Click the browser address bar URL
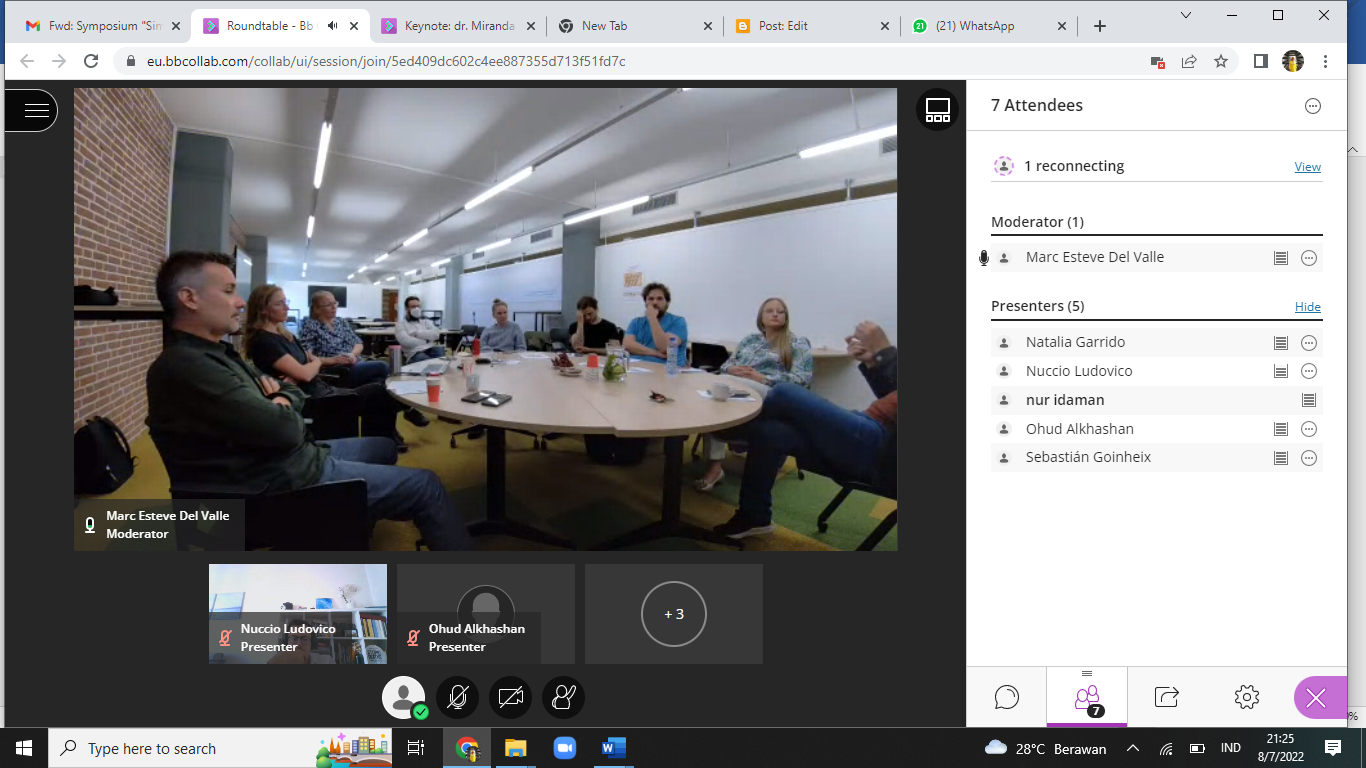This screenshot has width=1366, height=768. pos(386,61)
